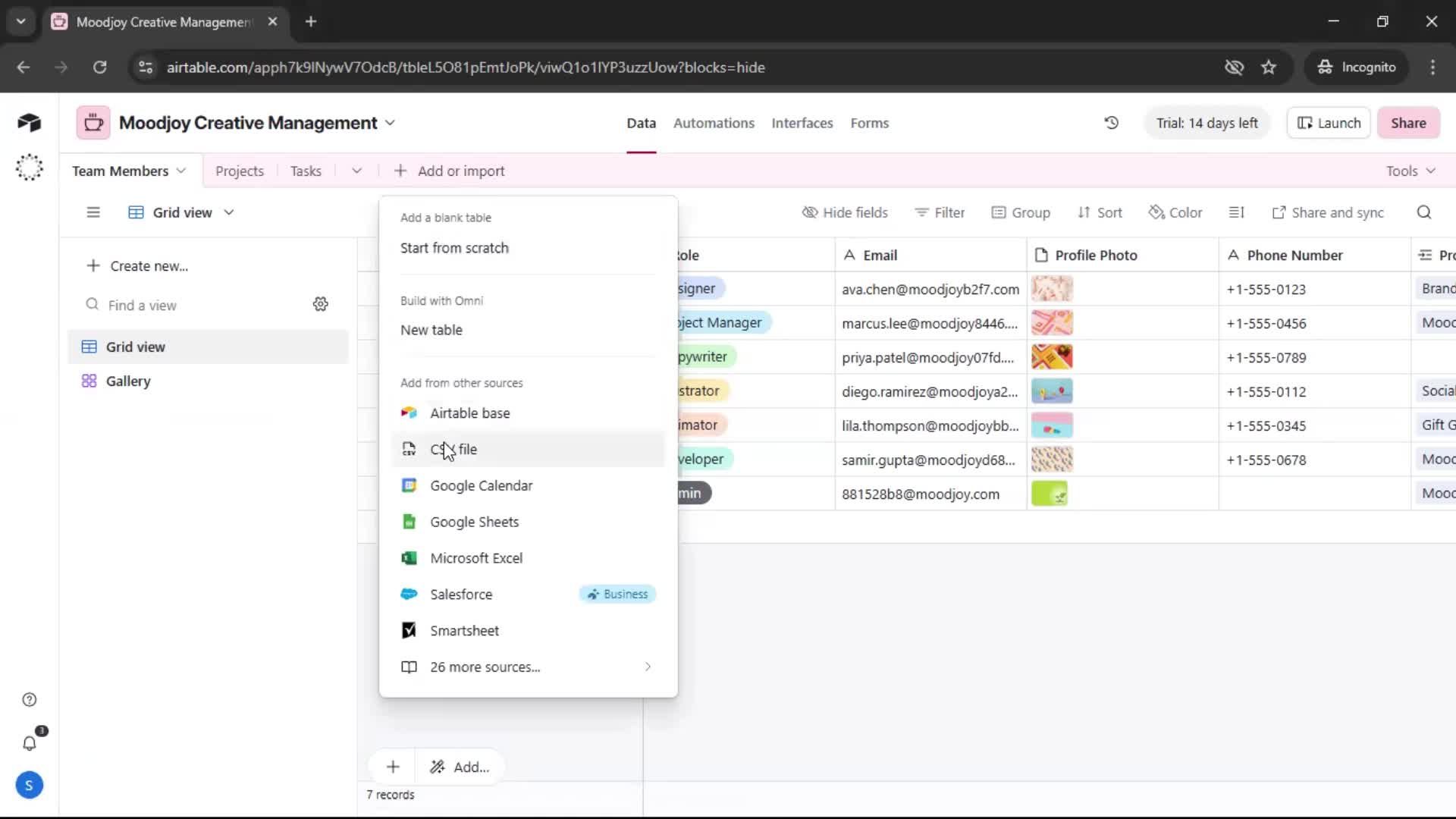Open the Sort options
The height and width of the screenshot is (819, 1456).
1100,212
